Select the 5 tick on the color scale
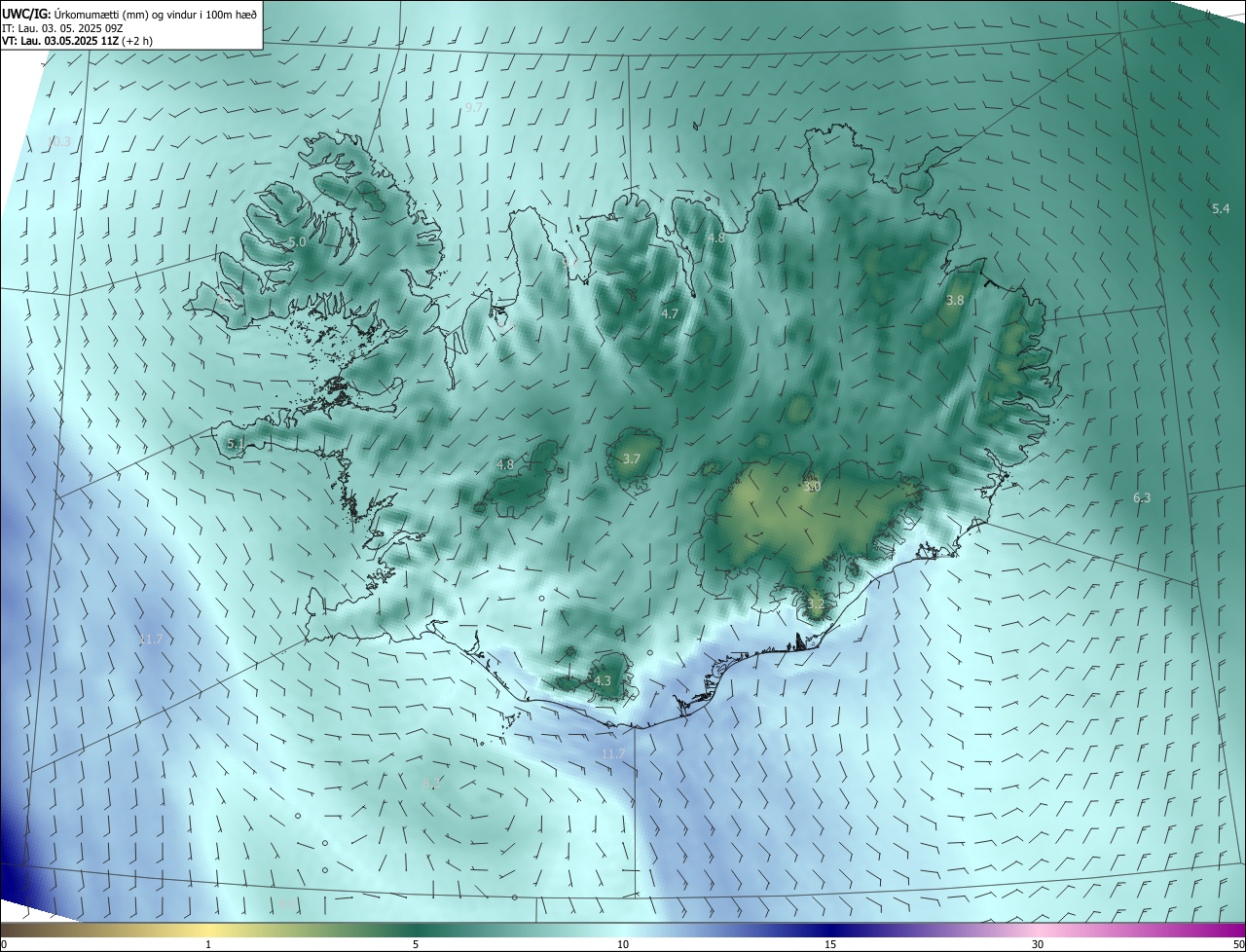1246x952 pixels. click(x=416, y=944)
